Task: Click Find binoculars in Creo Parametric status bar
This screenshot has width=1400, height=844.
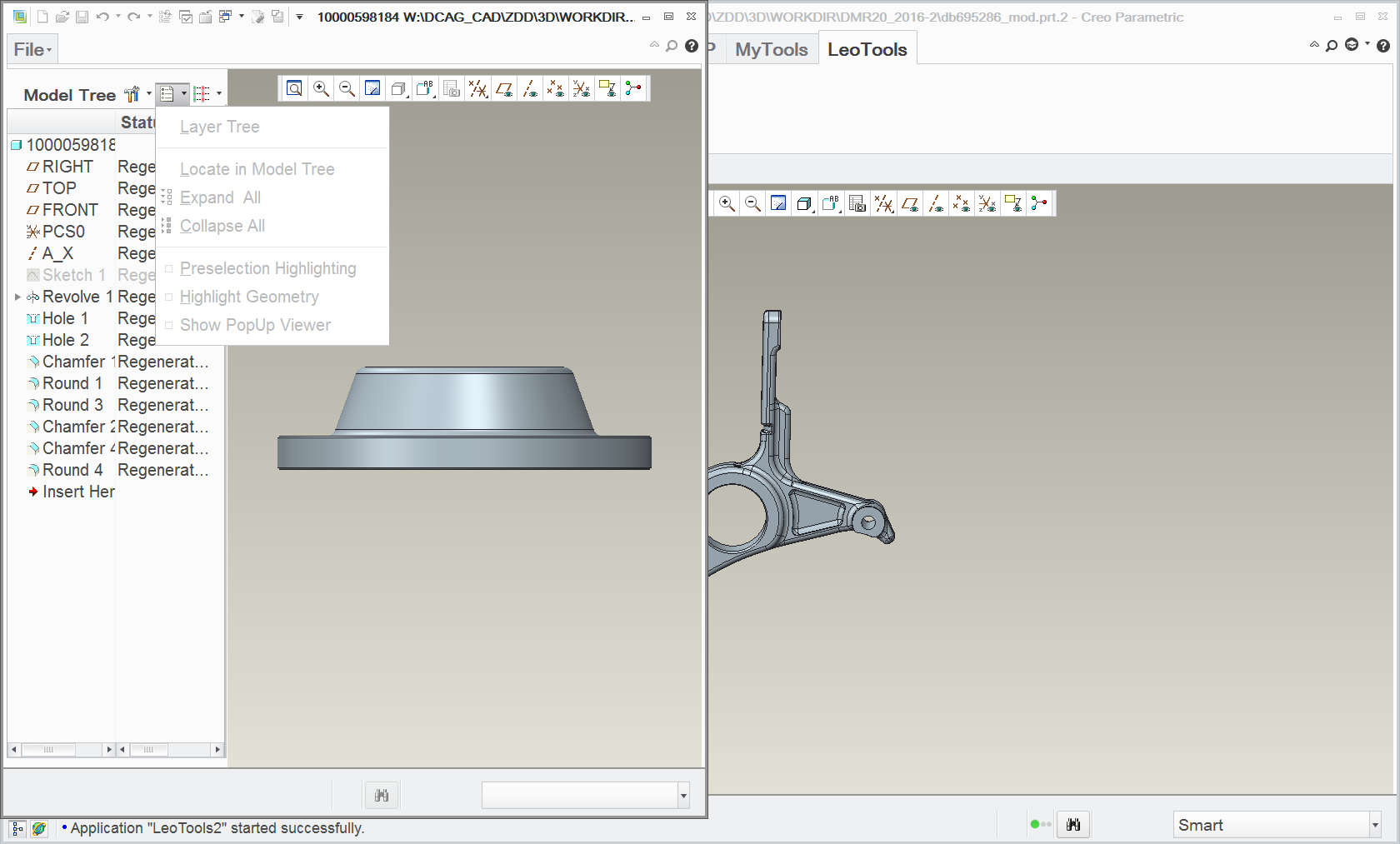Action: [x=1073, y=825]
